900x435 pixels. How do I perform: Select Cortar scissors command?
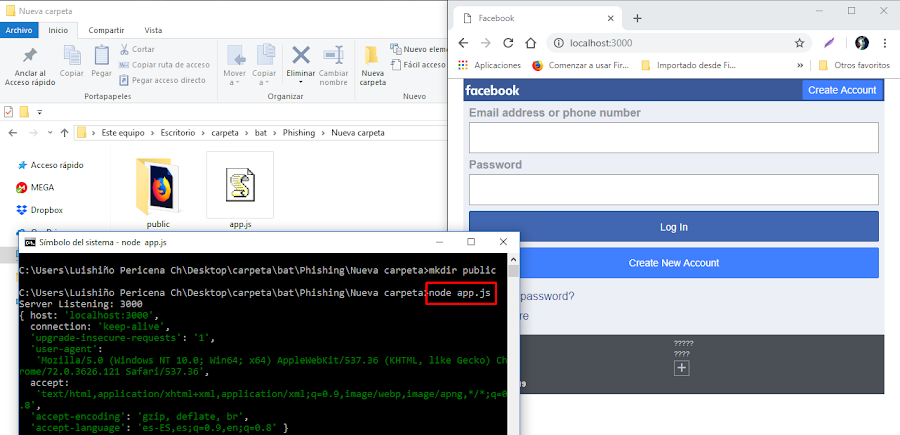[137, 49]
